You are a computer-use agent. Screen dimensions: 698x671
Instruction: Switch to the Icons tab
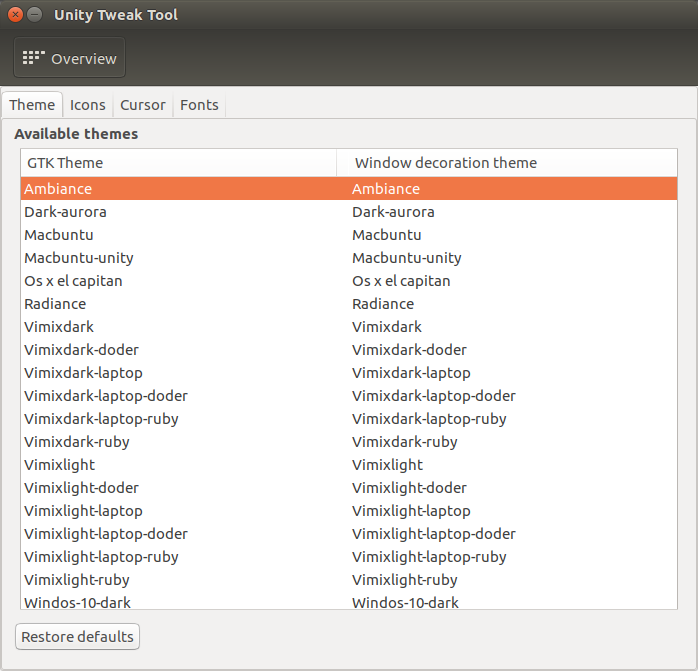[x=88, y=105]
